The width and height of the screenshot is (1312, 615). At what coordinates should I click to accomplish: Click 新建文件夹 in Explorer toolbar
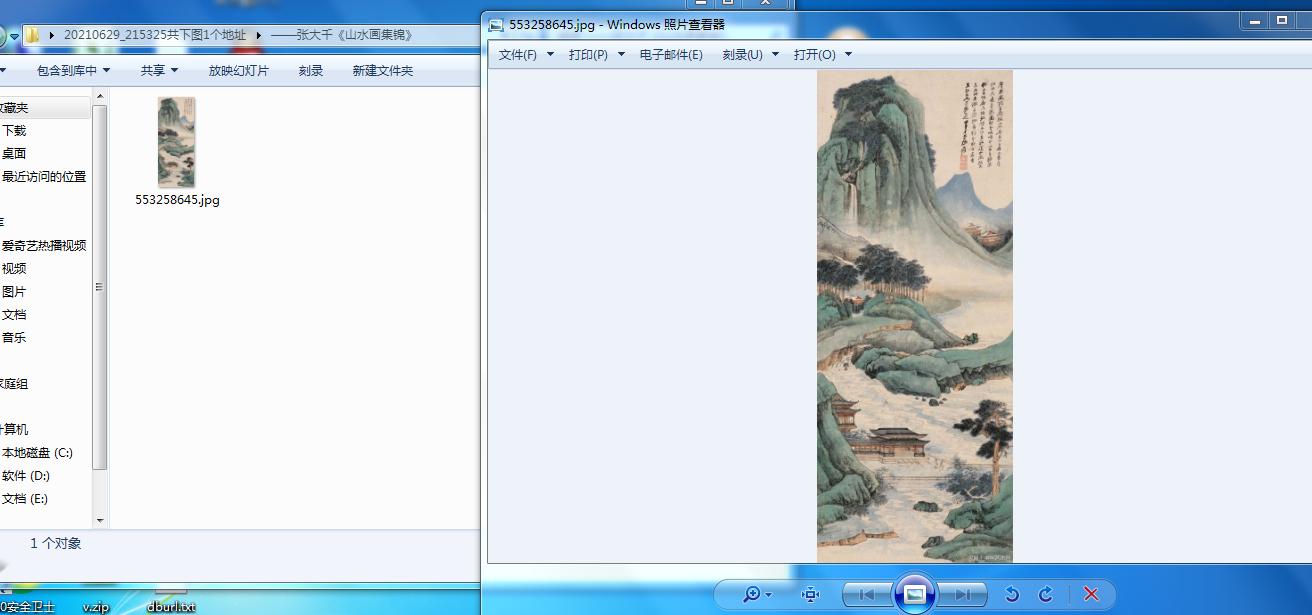pyautogui.click(x=383, y=71)
